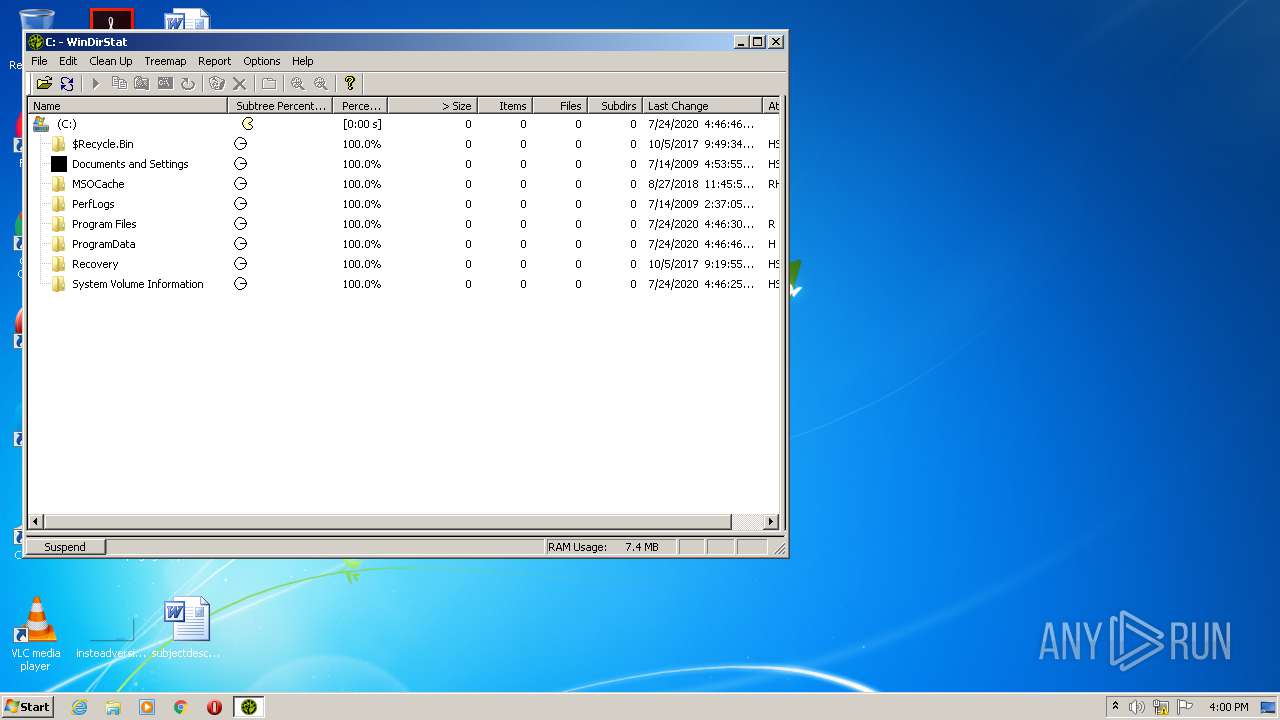This screenshot has width=1280, height=720.
Task: Click the Refresh Selected toolbar icon
Action: (188, 84)
